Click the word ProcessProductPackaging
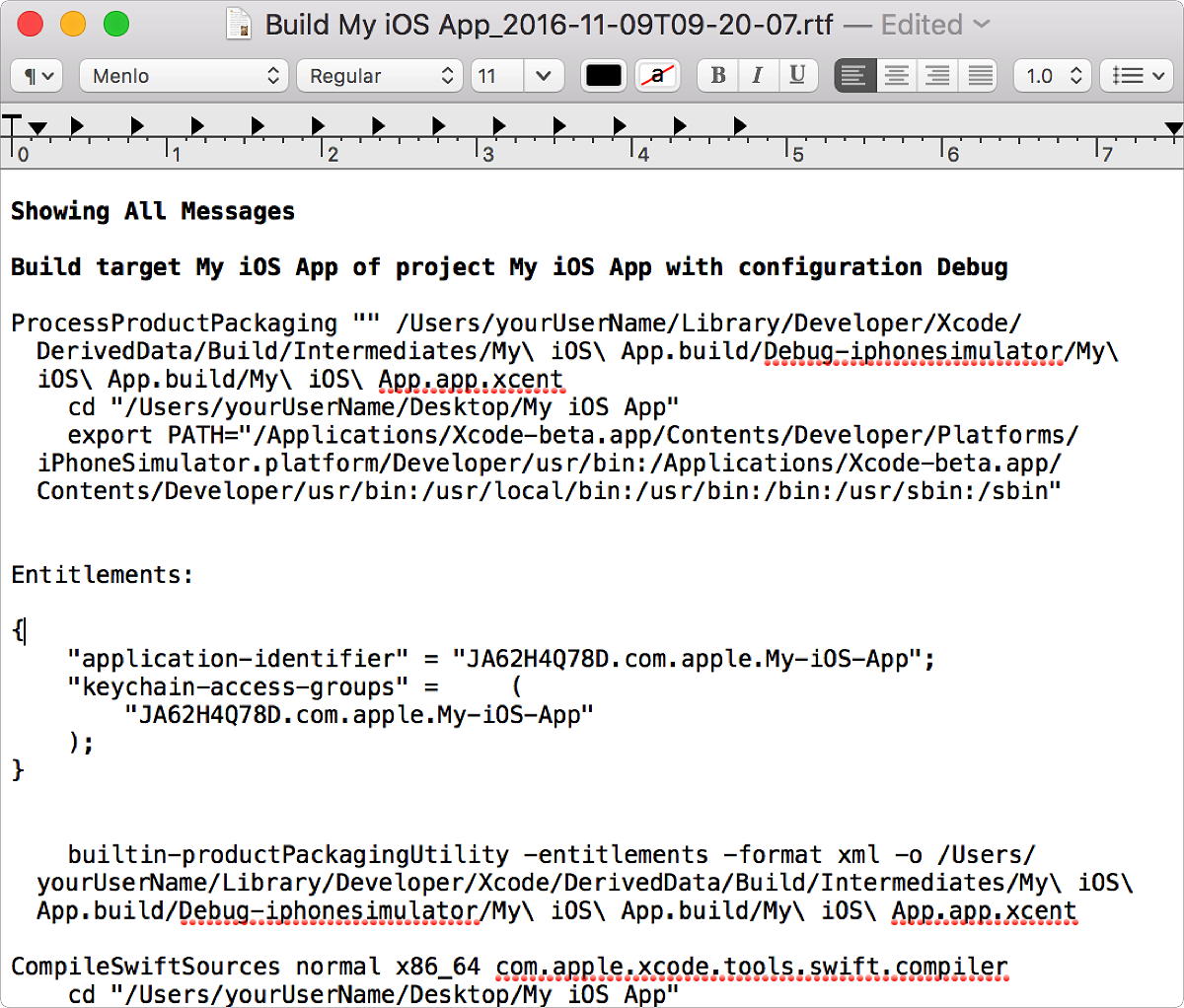 pyautogui.click(x=175, y=324)
